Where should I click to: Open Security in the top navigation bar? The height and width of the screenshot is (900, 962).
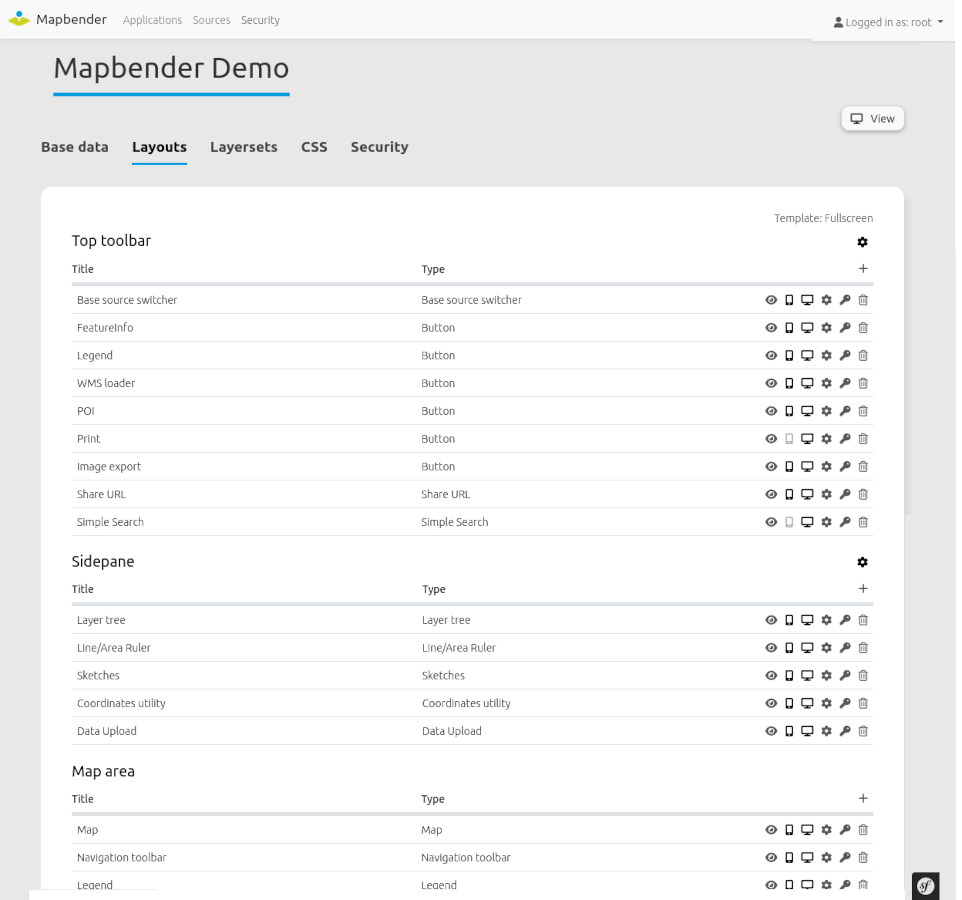coord(260,20)
